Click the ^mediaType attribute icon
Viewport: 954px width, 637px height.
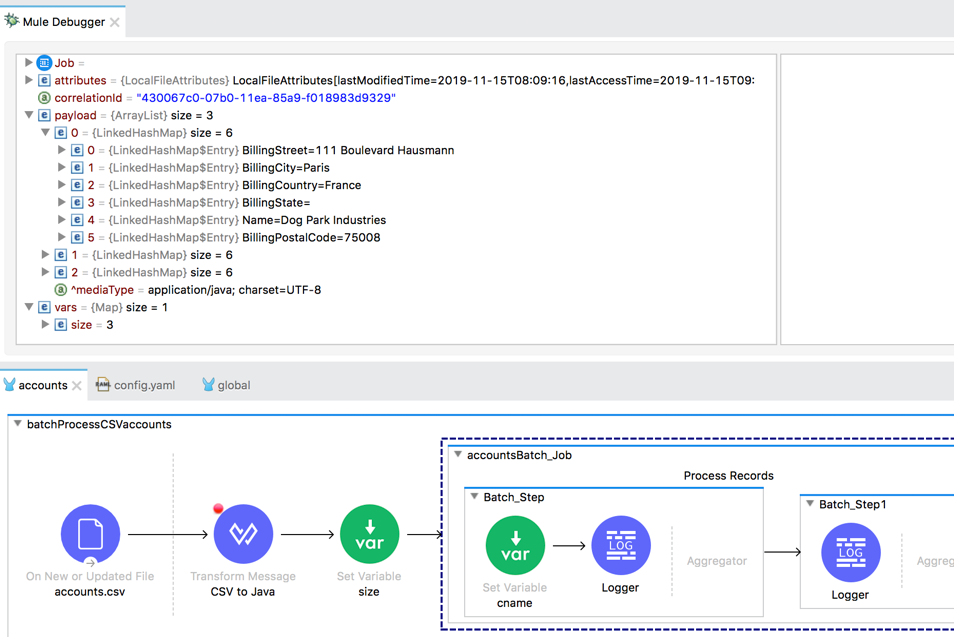(x=60, y=290)
